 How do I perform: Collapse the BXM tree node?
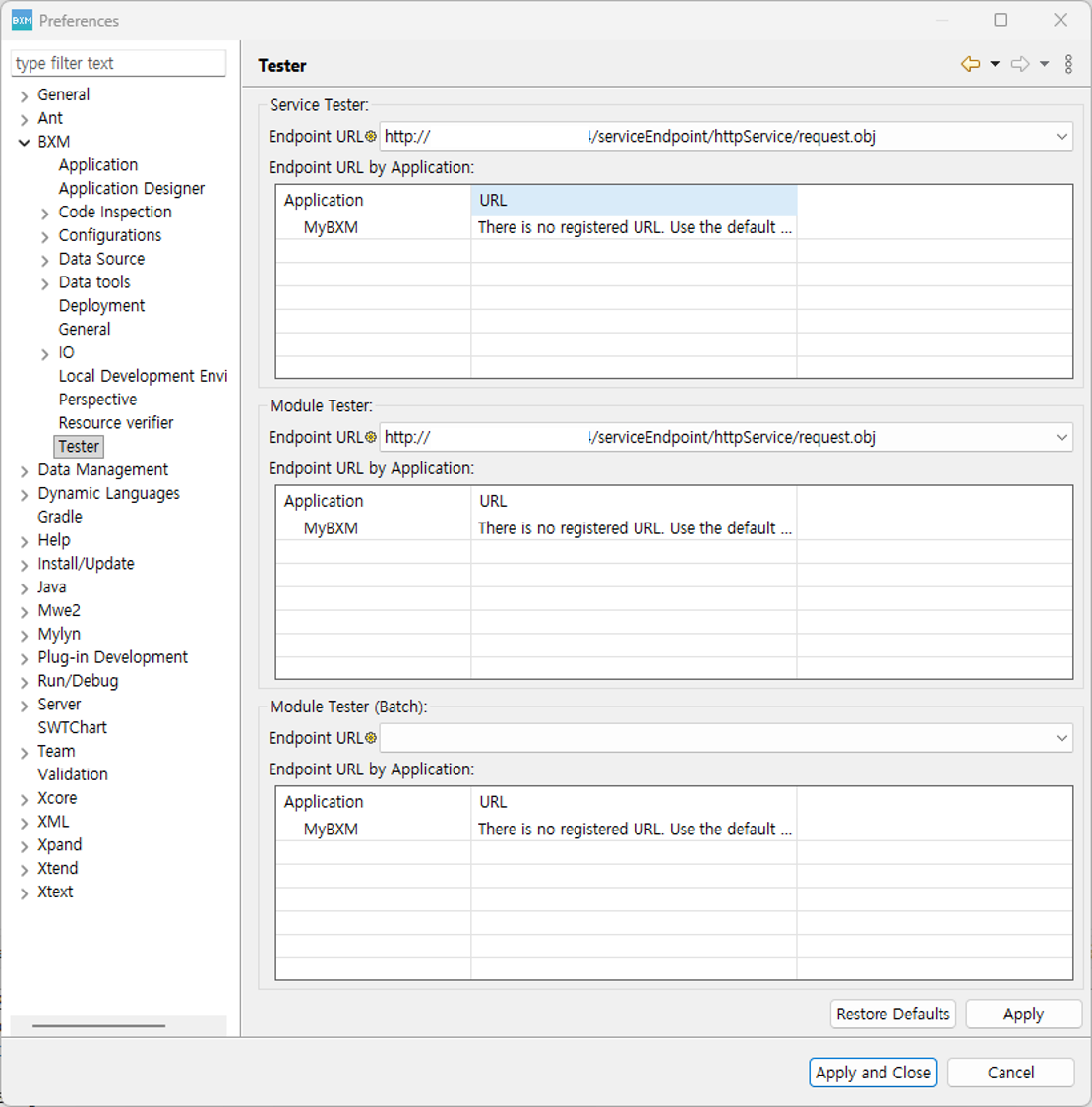point(25,143)
